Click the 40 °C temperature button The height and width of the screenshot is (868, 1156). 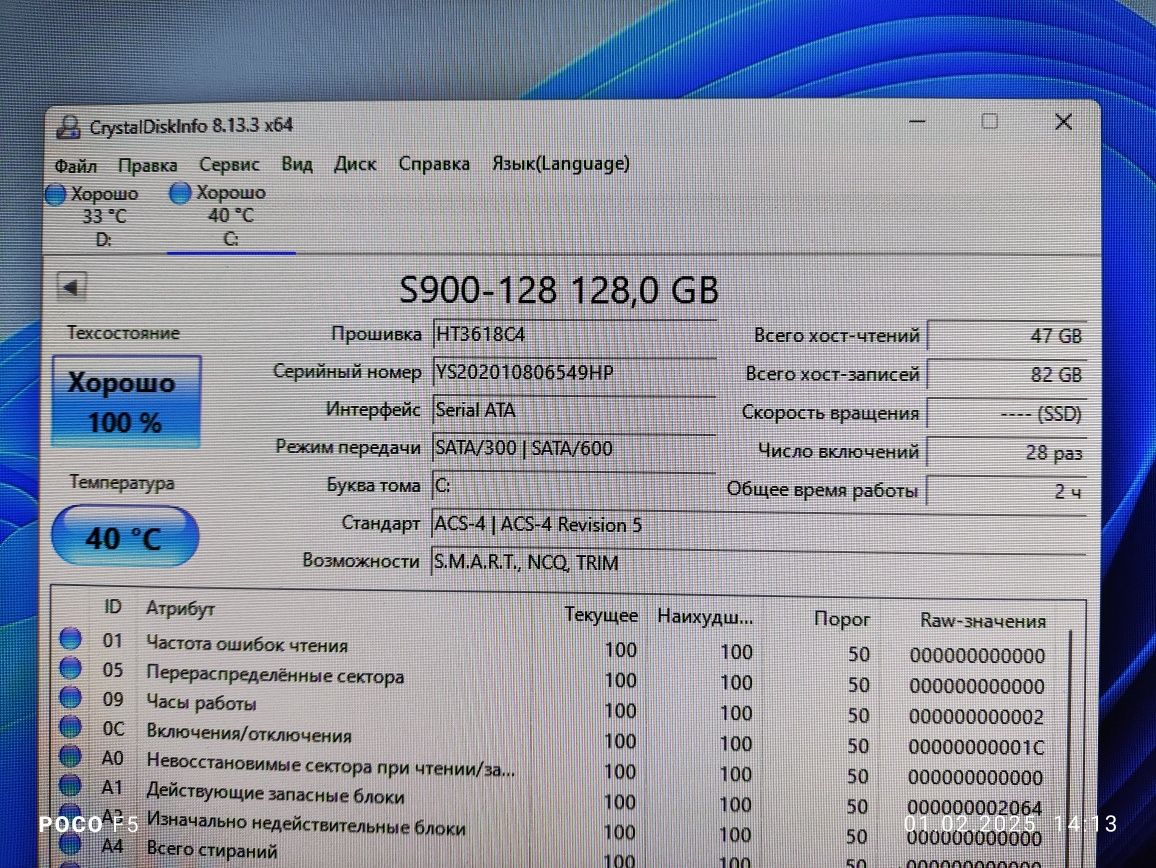[x=125, y=537]
